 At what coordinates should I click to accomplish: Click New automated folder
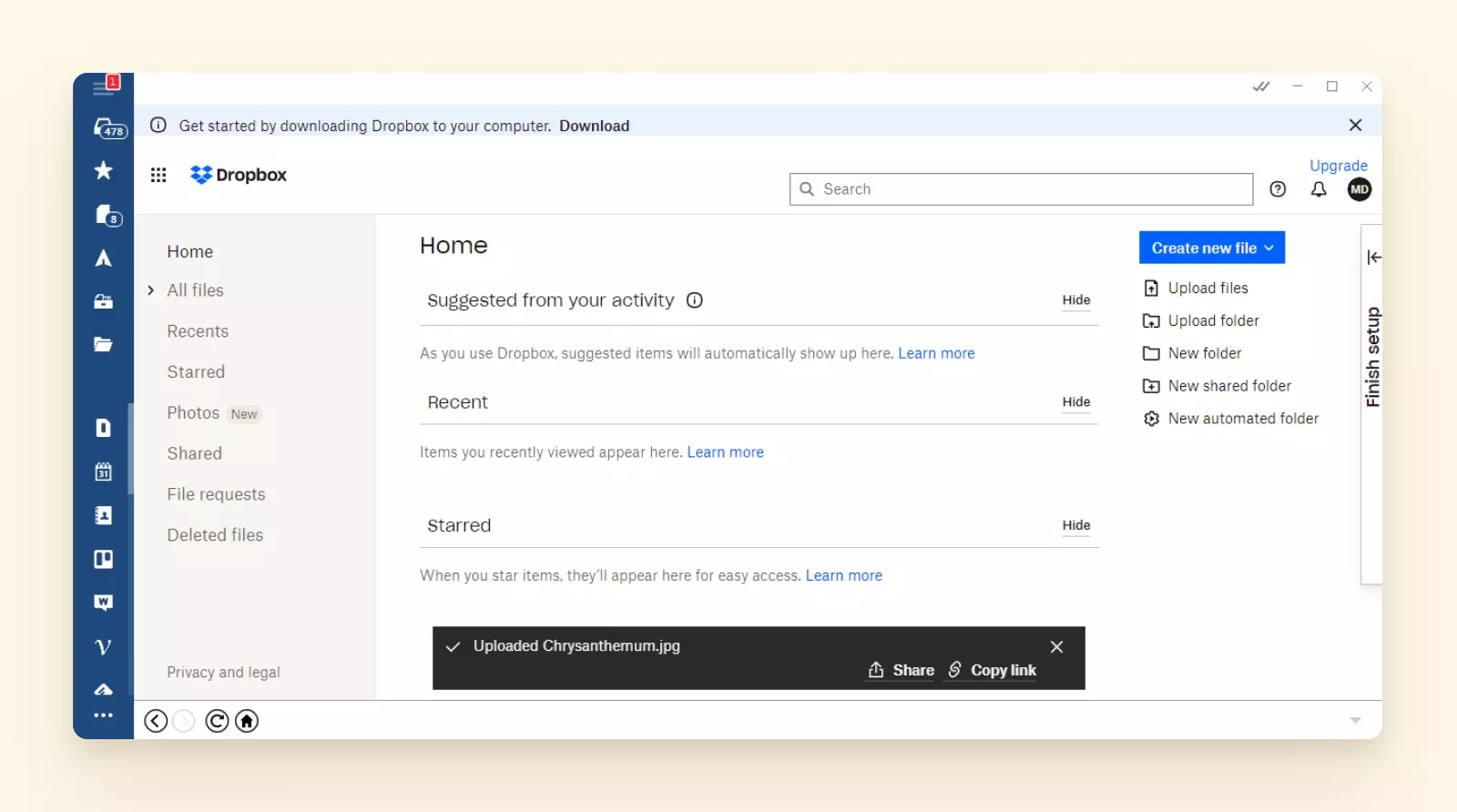tap(1230, 419)
